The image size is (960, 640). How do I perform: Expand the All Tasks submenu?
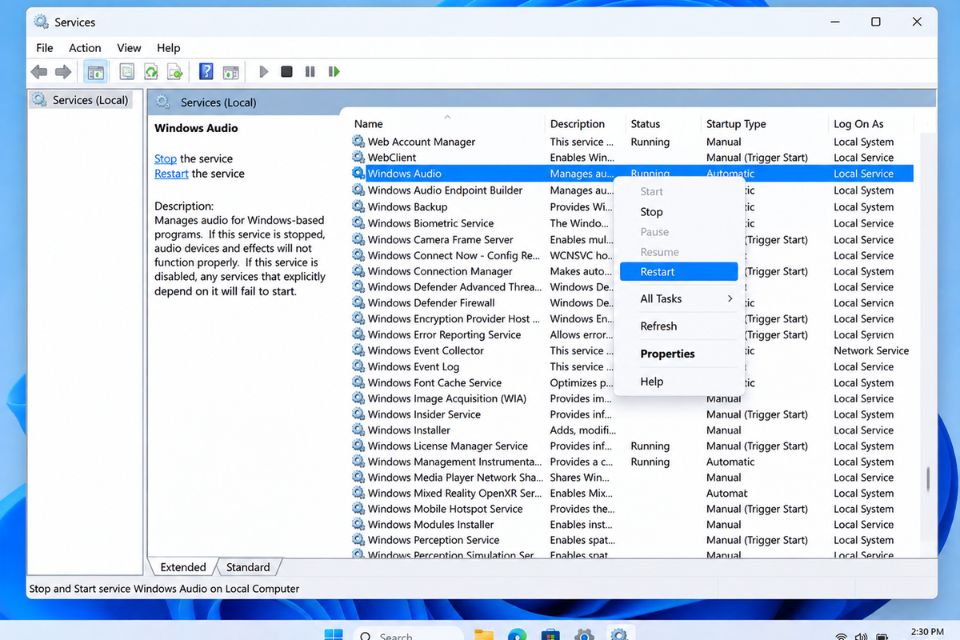click(679, 298)
